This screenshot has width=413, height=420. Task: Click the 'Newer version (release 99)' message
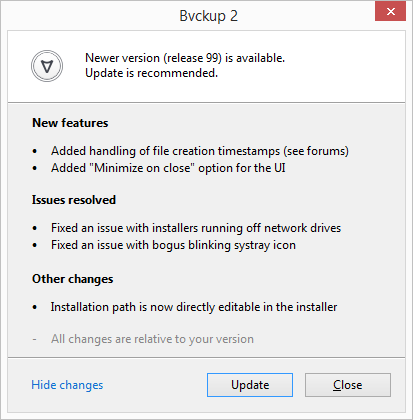185,58
